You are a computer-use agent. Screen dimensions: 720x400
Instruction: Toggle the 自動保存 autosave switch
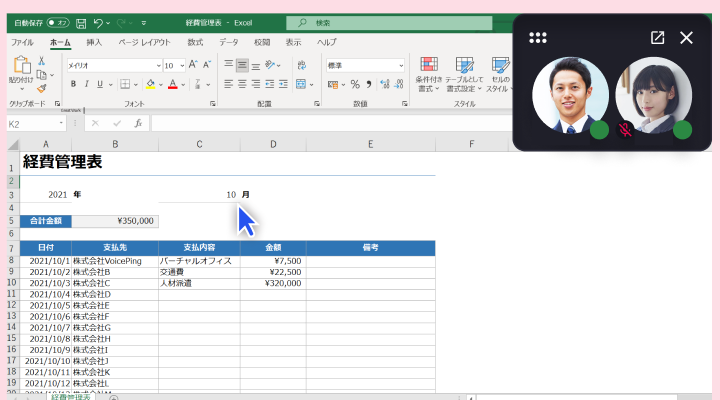click(x=57, y=21)
